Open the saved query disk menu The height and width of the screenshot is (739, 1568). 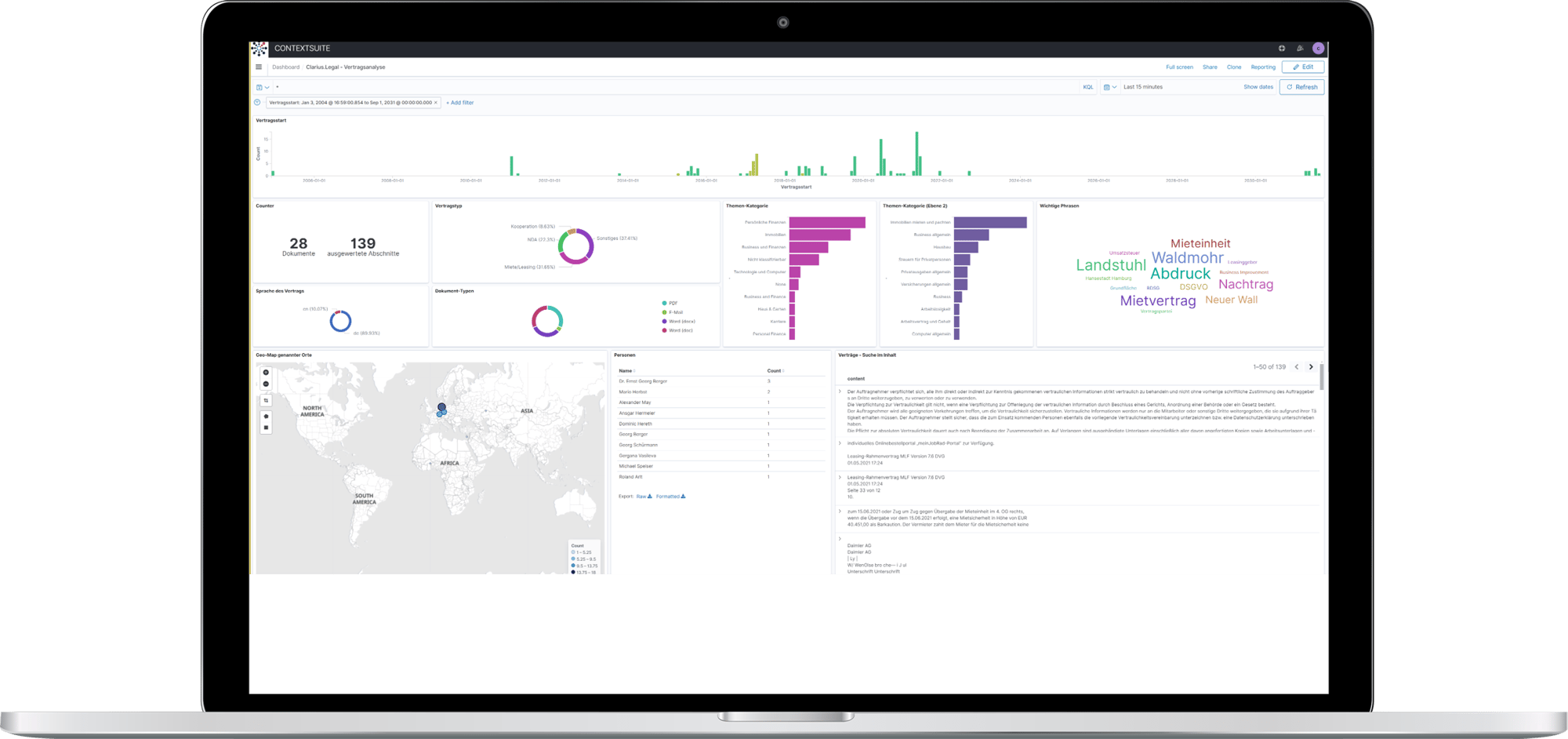click(x=262, y=87)
